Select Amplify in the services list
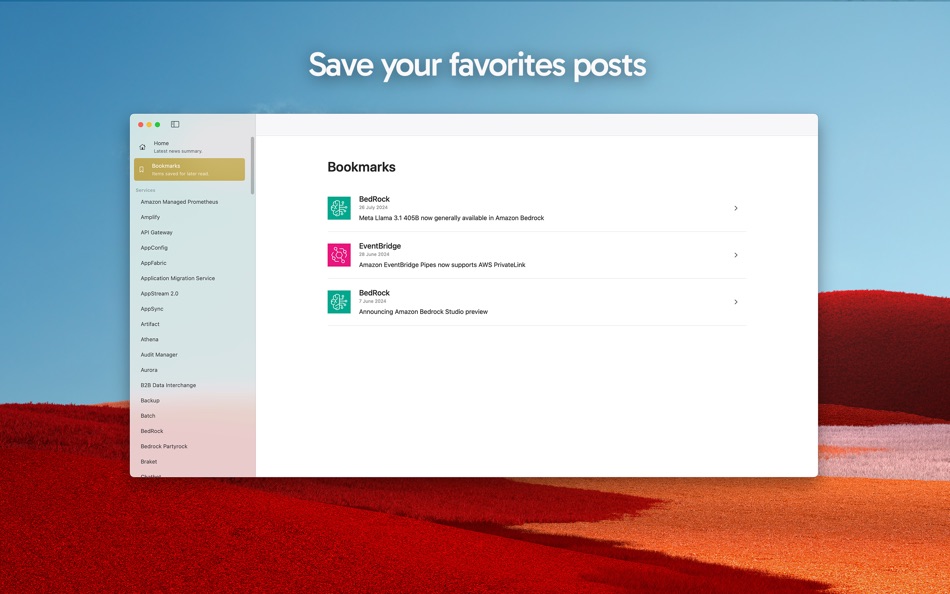 click(x=150, y=217)
